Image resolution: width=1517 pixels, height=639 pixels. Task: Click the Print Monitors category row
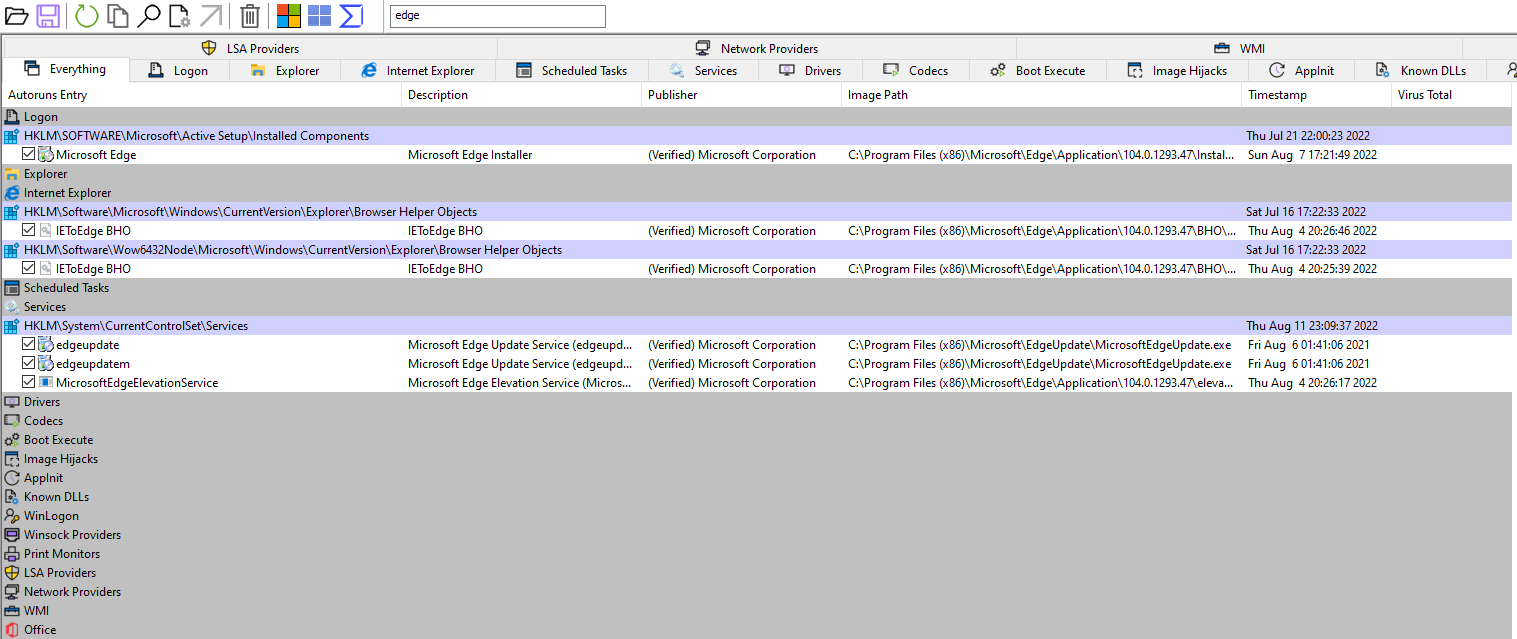click(757, 554)
